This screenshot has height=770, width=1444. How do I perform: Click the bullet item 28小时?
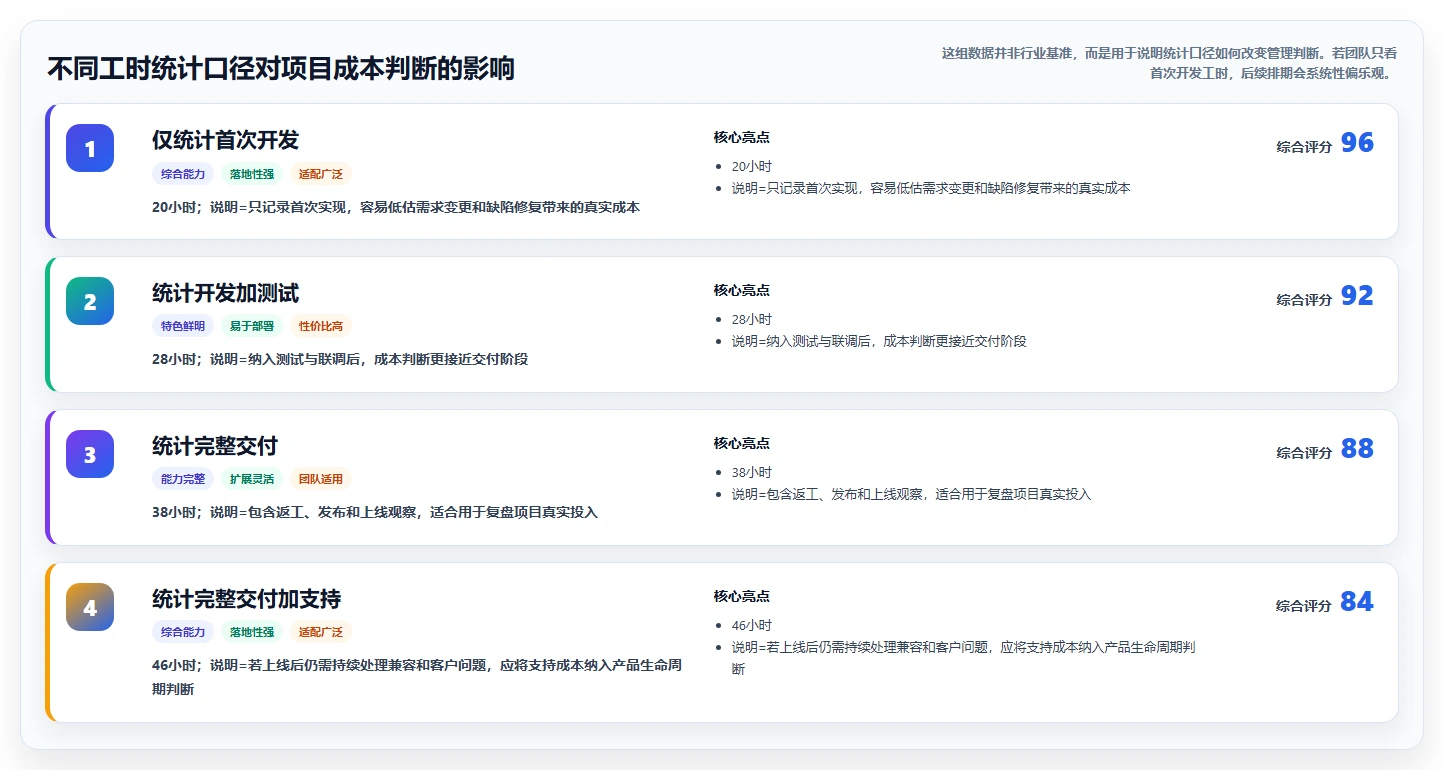(x=752, y=320)
